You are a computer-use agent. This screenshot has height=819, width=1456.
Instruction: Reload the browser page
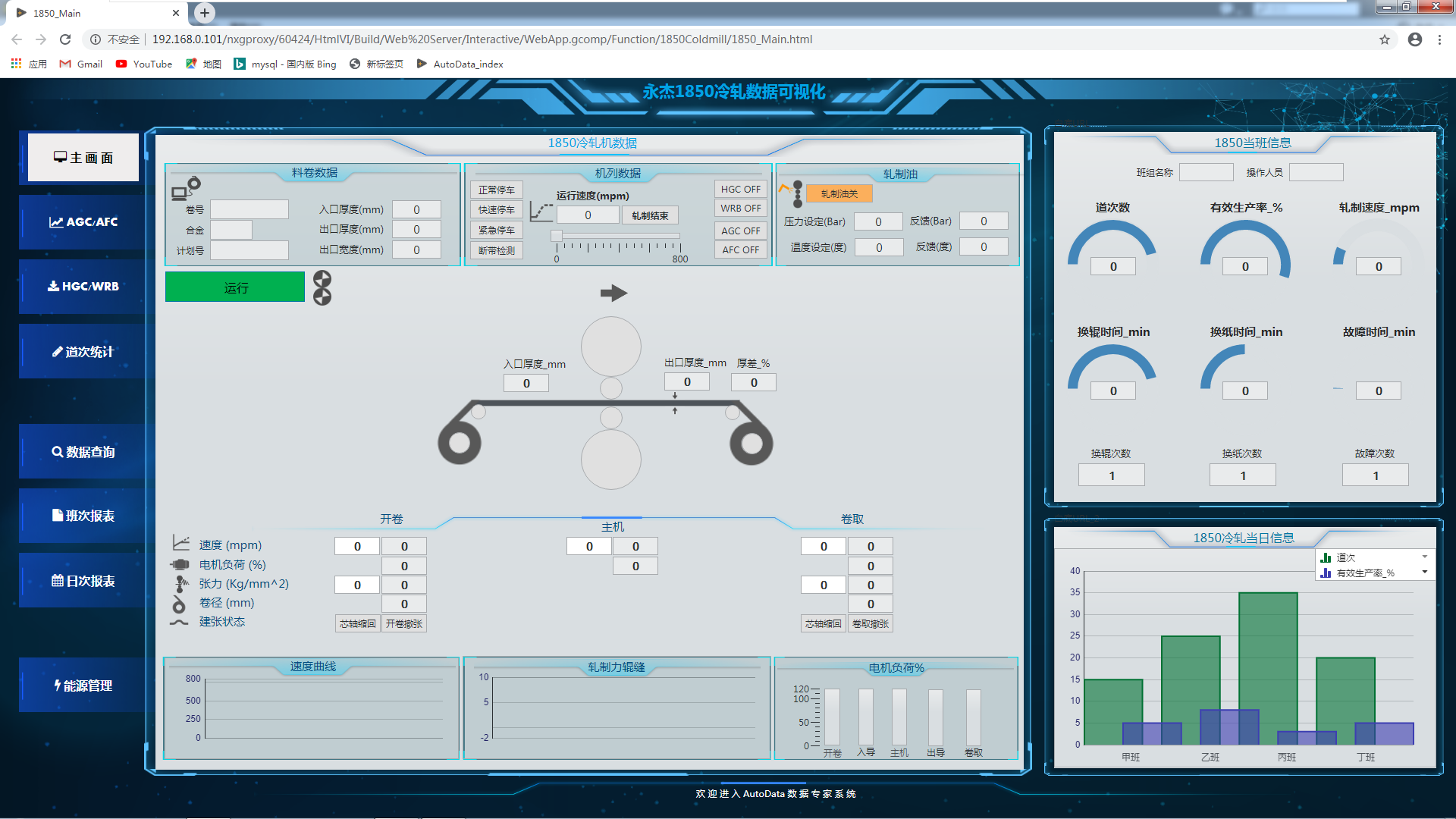(65, 39)
